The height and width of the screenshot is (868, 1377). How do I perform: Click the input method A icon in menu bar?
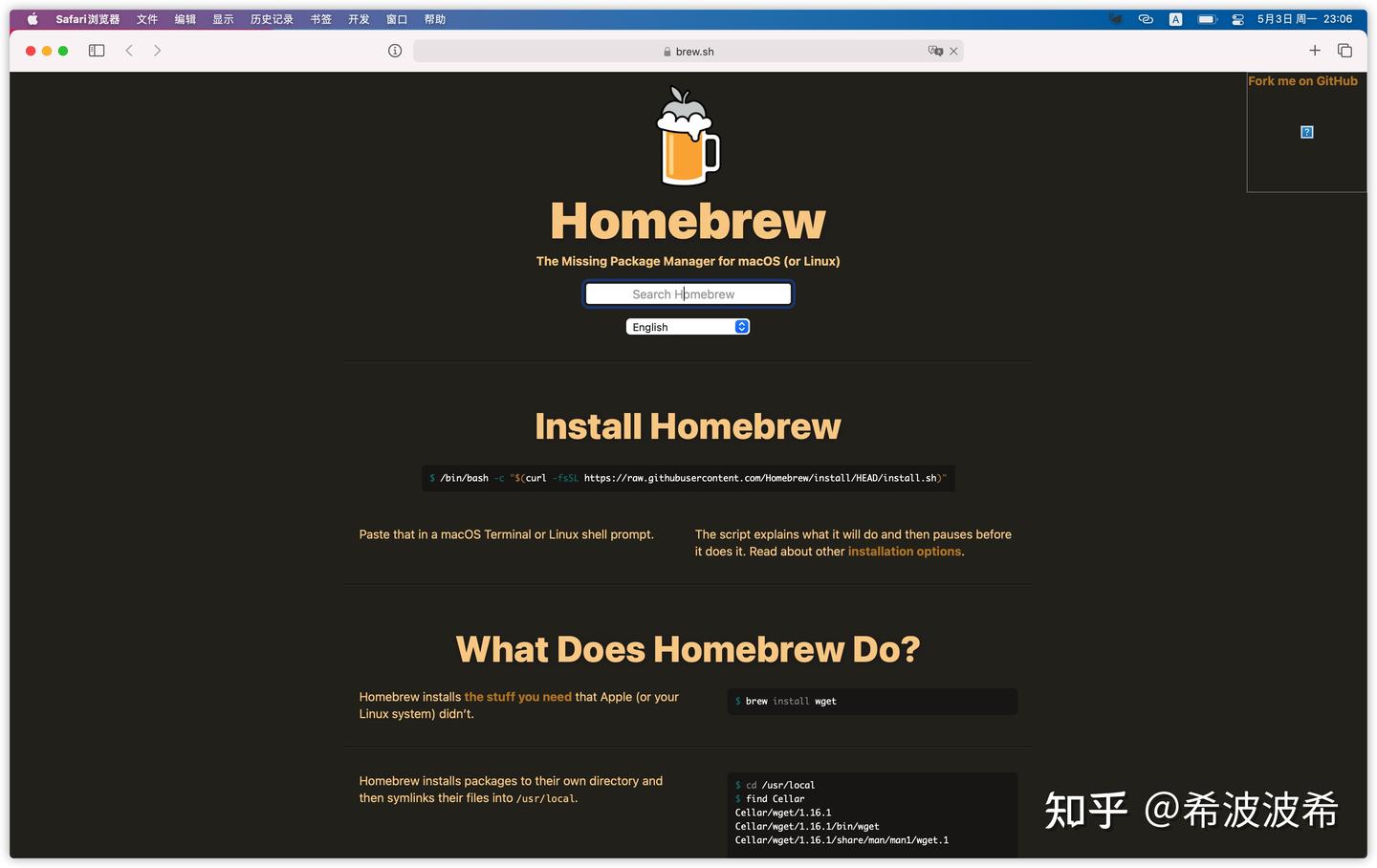(x=1175, y=18)
